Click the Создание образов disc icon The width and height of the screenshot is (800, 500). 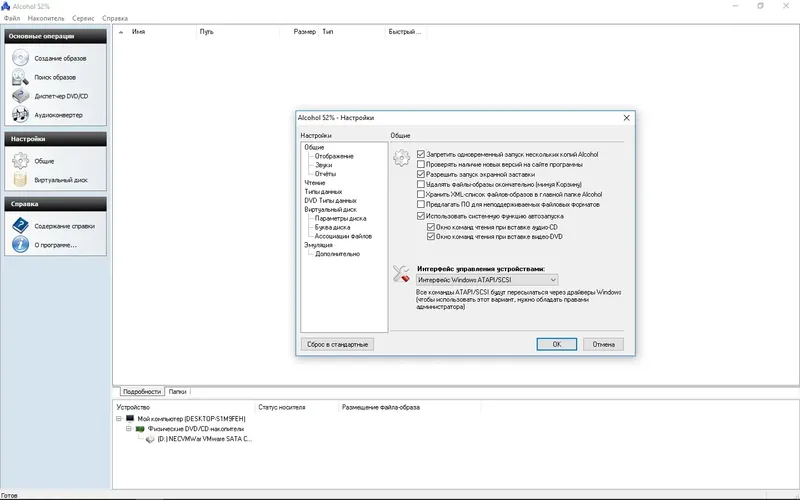pyautogui.click(x=20, y=58)
